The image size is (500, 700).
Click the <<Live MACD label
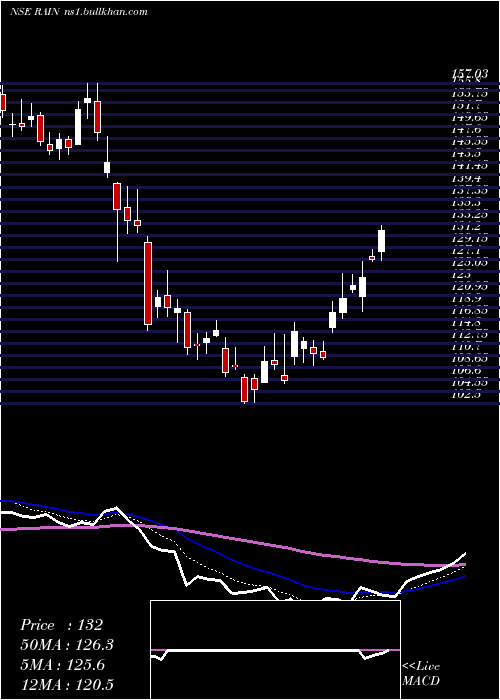421,674
